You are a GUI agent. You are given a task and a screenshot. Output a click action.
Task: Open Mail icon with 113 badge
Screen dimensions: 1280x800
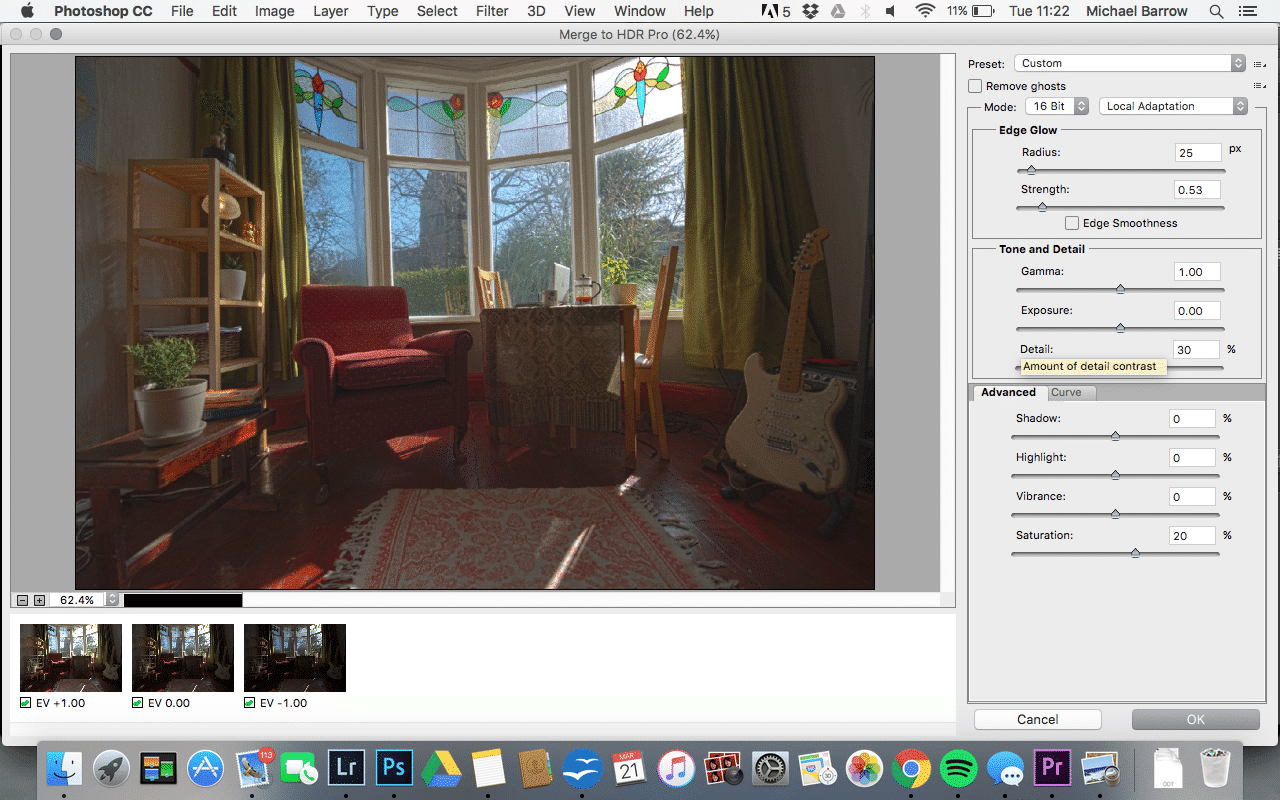[x=253, y=768]
